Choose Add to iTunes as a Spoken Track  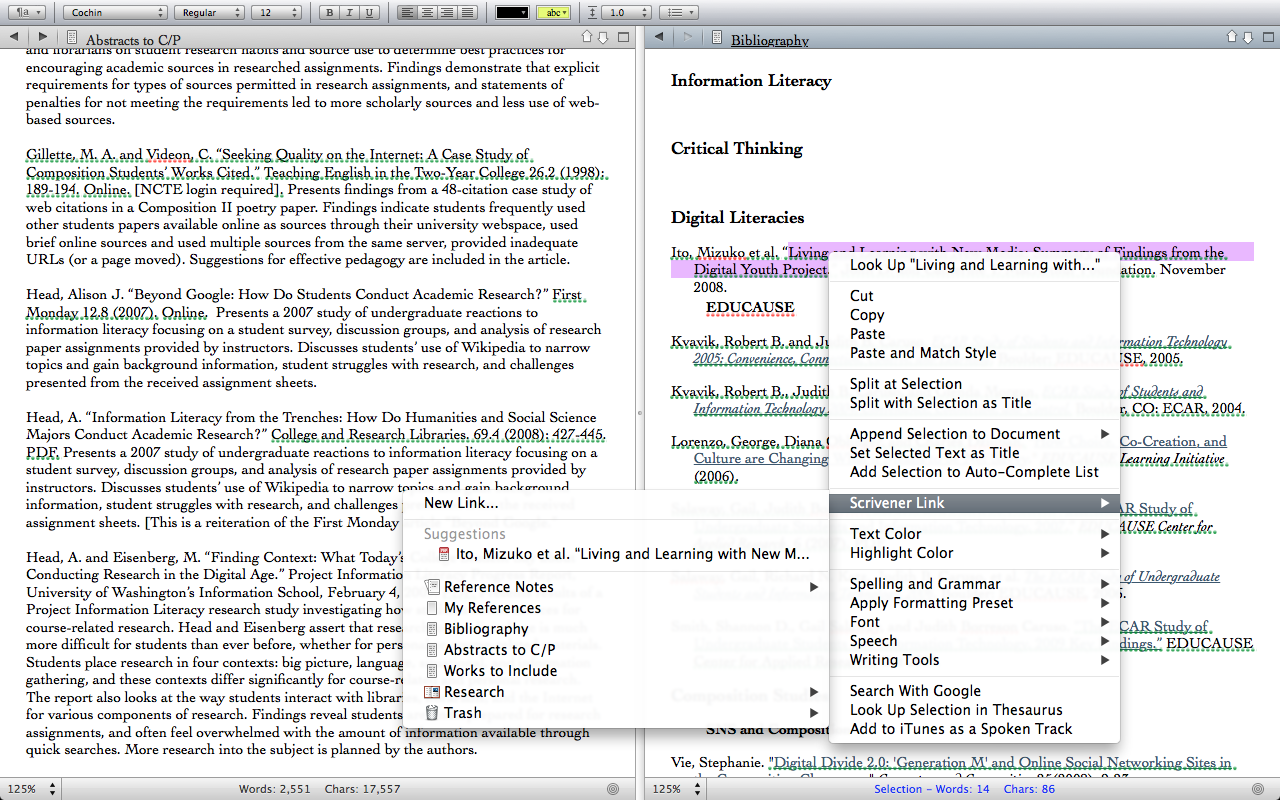975,729
